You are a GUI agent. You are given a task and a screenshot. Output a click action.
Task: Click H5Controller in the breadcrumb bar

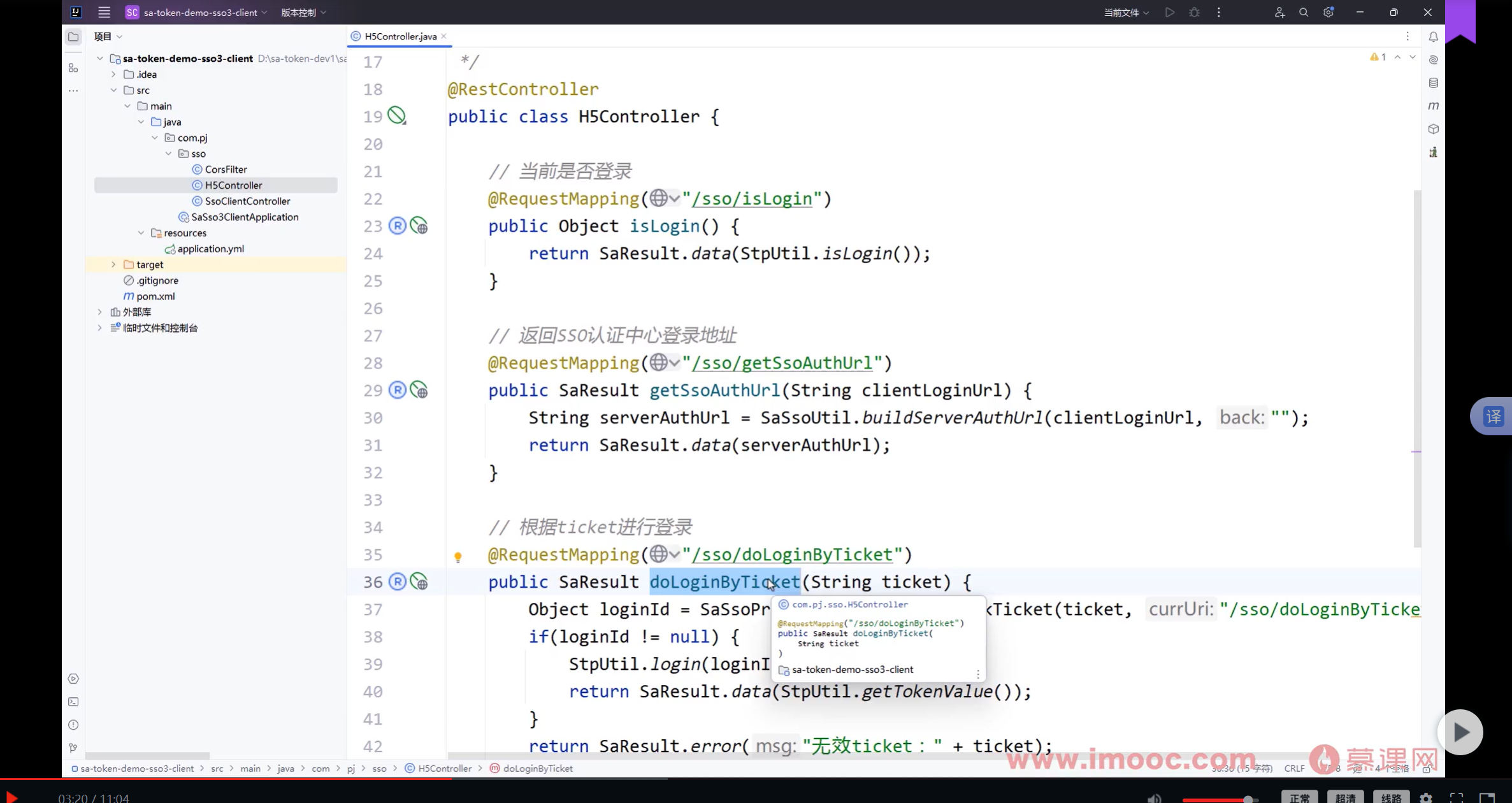pyautogui.click(x=439, y=769)
